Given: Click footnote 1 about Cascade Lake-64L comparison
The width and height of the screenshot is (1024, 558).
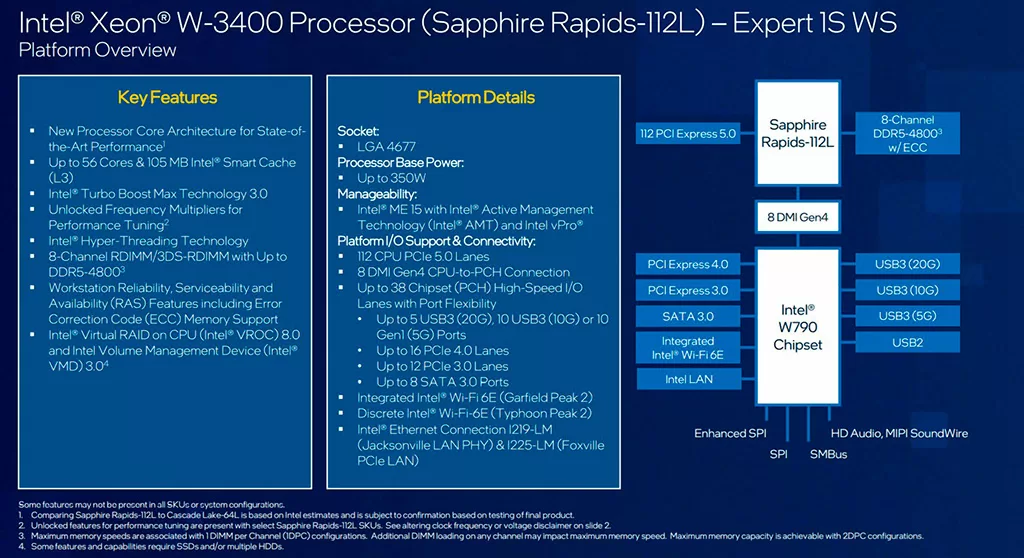Looking at the screenshot, I should 296,515.
